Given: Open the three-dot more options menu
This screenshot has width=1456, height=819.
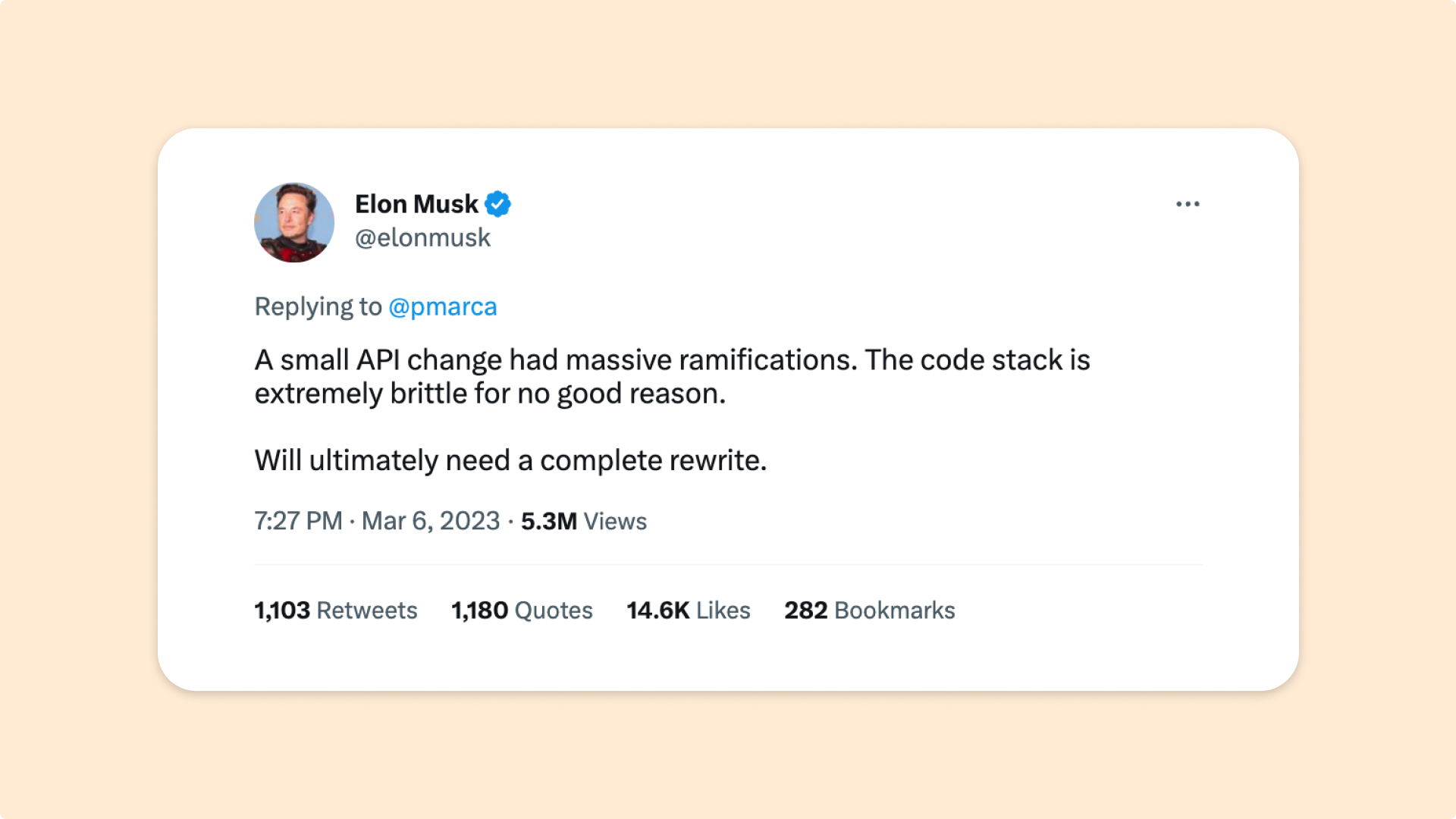Looking at the screenshot, I should pyautogui.click(x=1188, y=204).
